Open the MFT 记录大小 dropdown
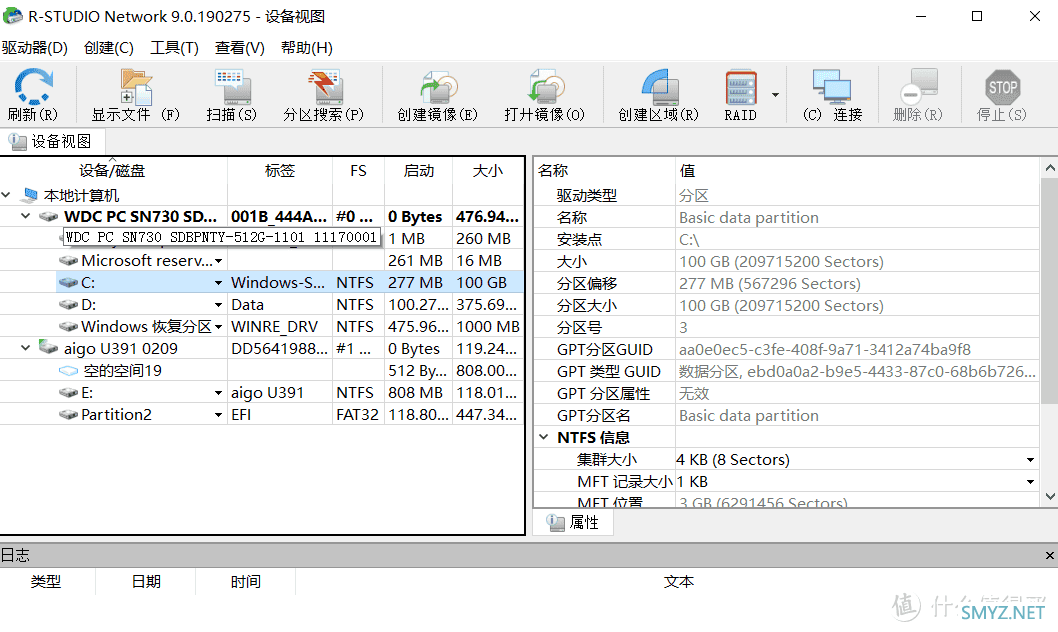1058x632 pixels. [x=1030, y=482]
